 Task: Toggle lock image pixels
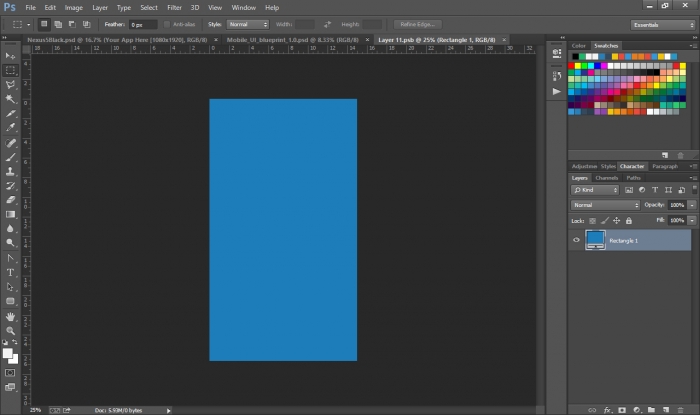pos(604,220)
